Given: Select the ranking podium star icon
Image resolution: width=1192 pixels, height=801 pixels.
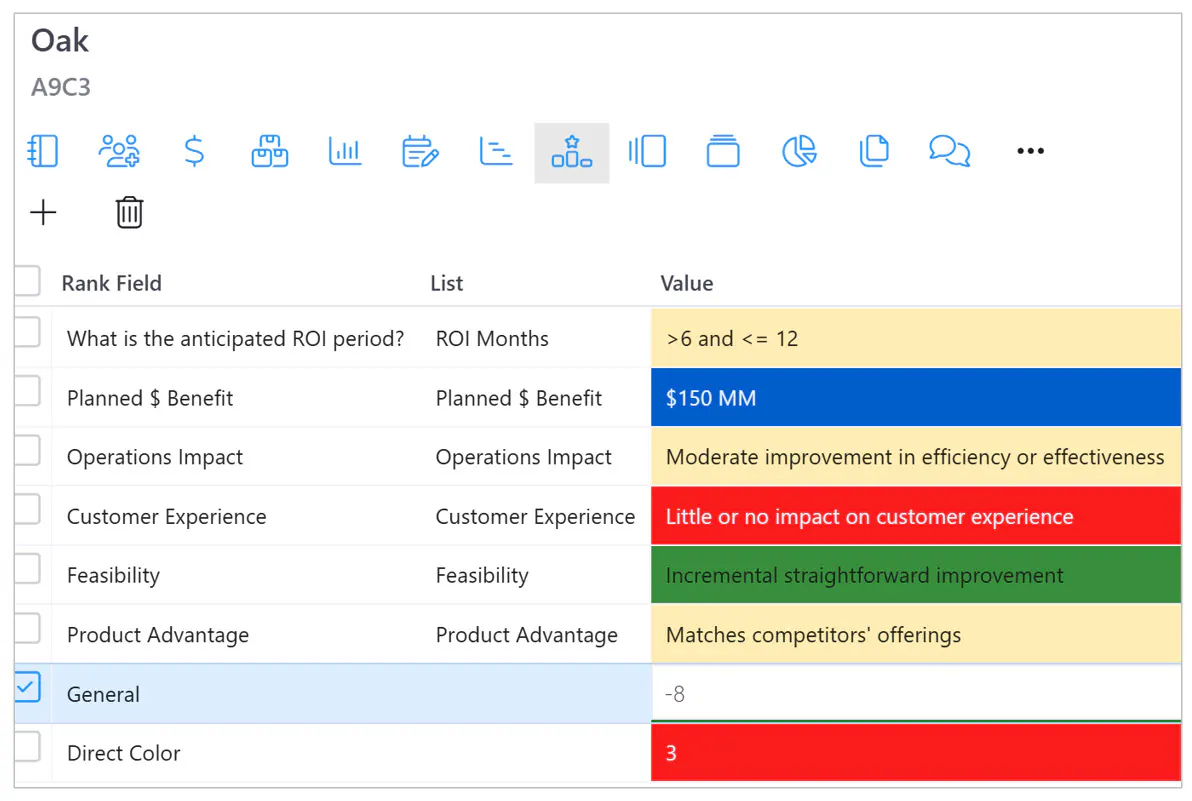Looking at the screenshot, I should [x=572, y=152].
